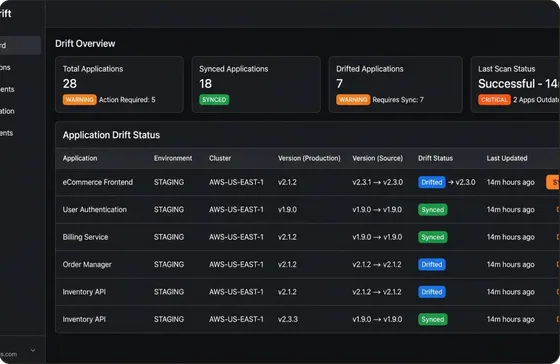Select Inventory API with production version v2.3.3
Viewport: 560px width, 364px height.
tap(84, 319)
